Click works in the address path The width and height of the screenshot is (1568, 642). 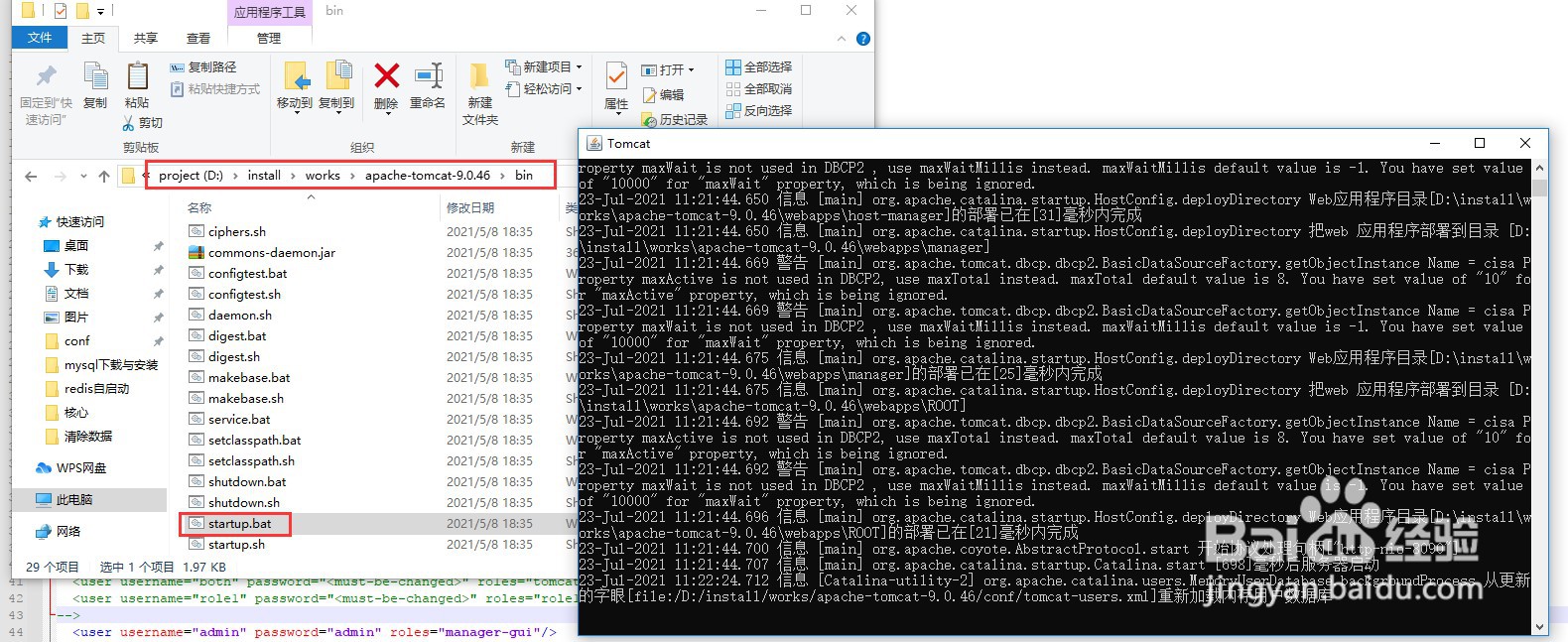(x=323, y=176)
